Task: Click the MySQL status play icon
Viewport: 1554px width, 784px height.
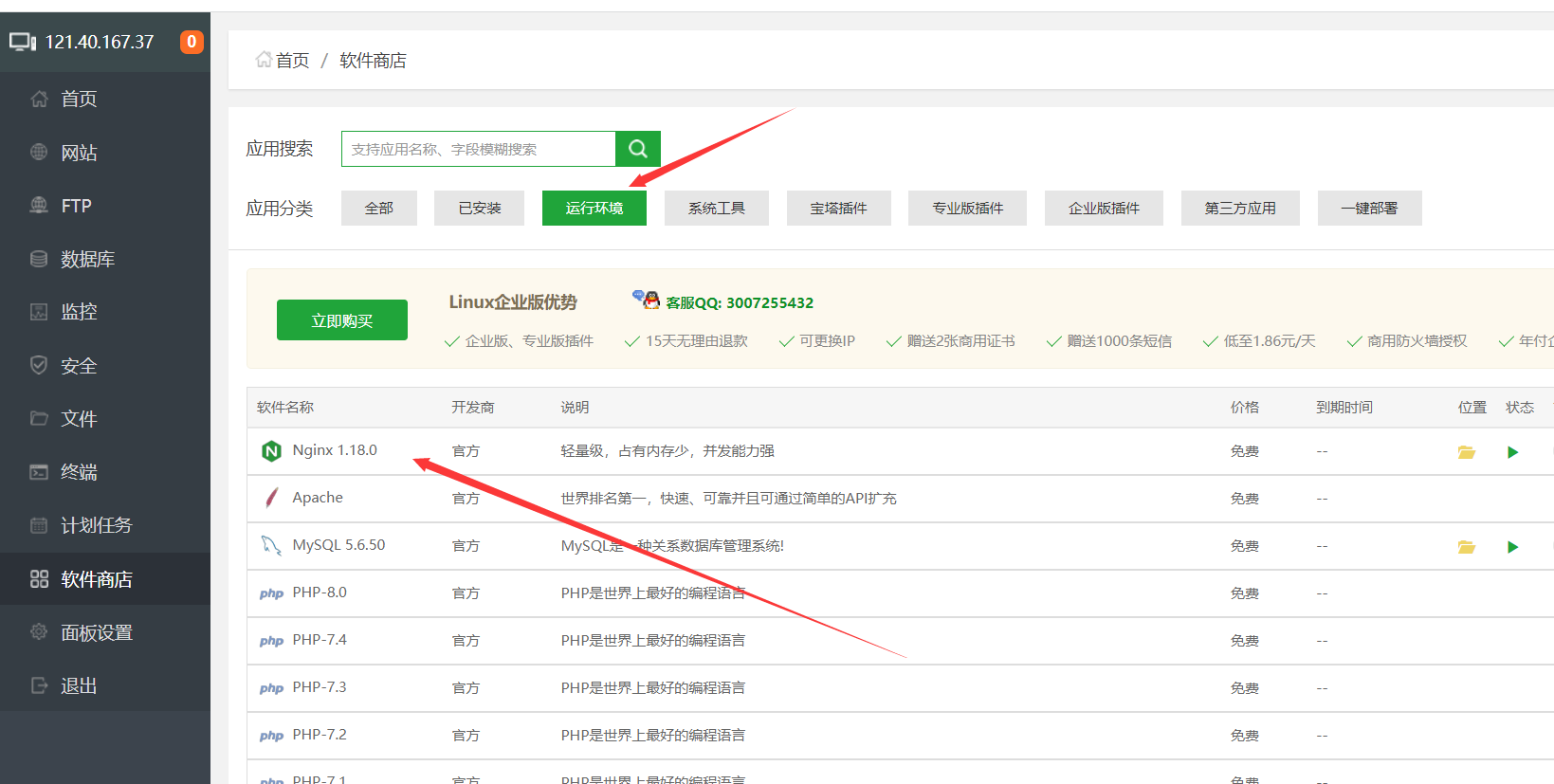Action: [x=1513, y=547]
